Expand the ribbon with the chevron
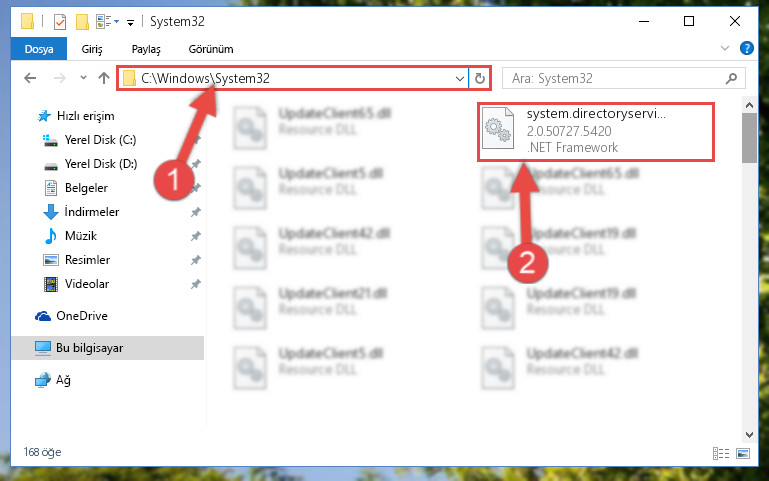 724,48
